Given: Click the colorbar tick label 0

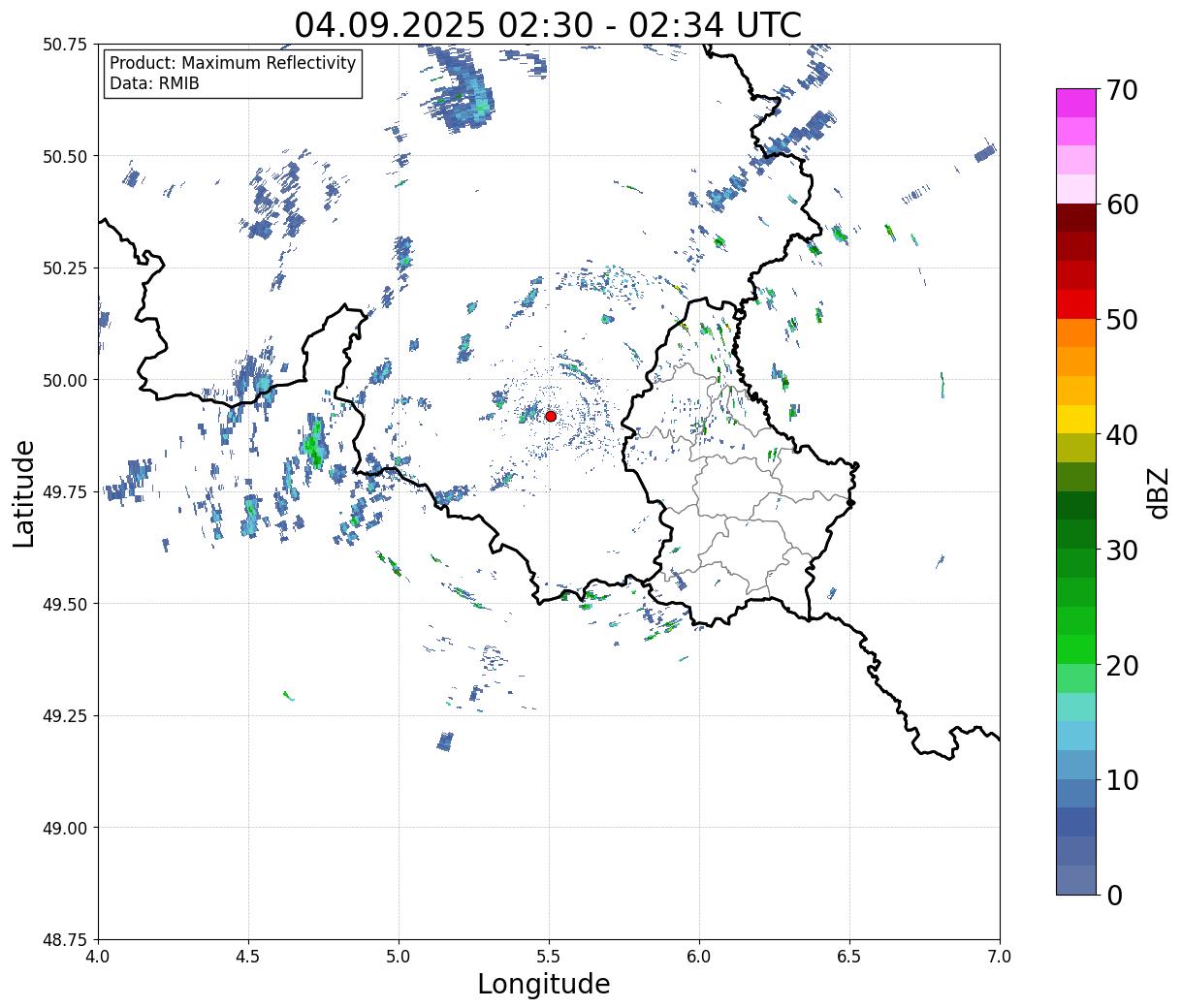Looking at the screenshot, I should tap(1114, 896).
